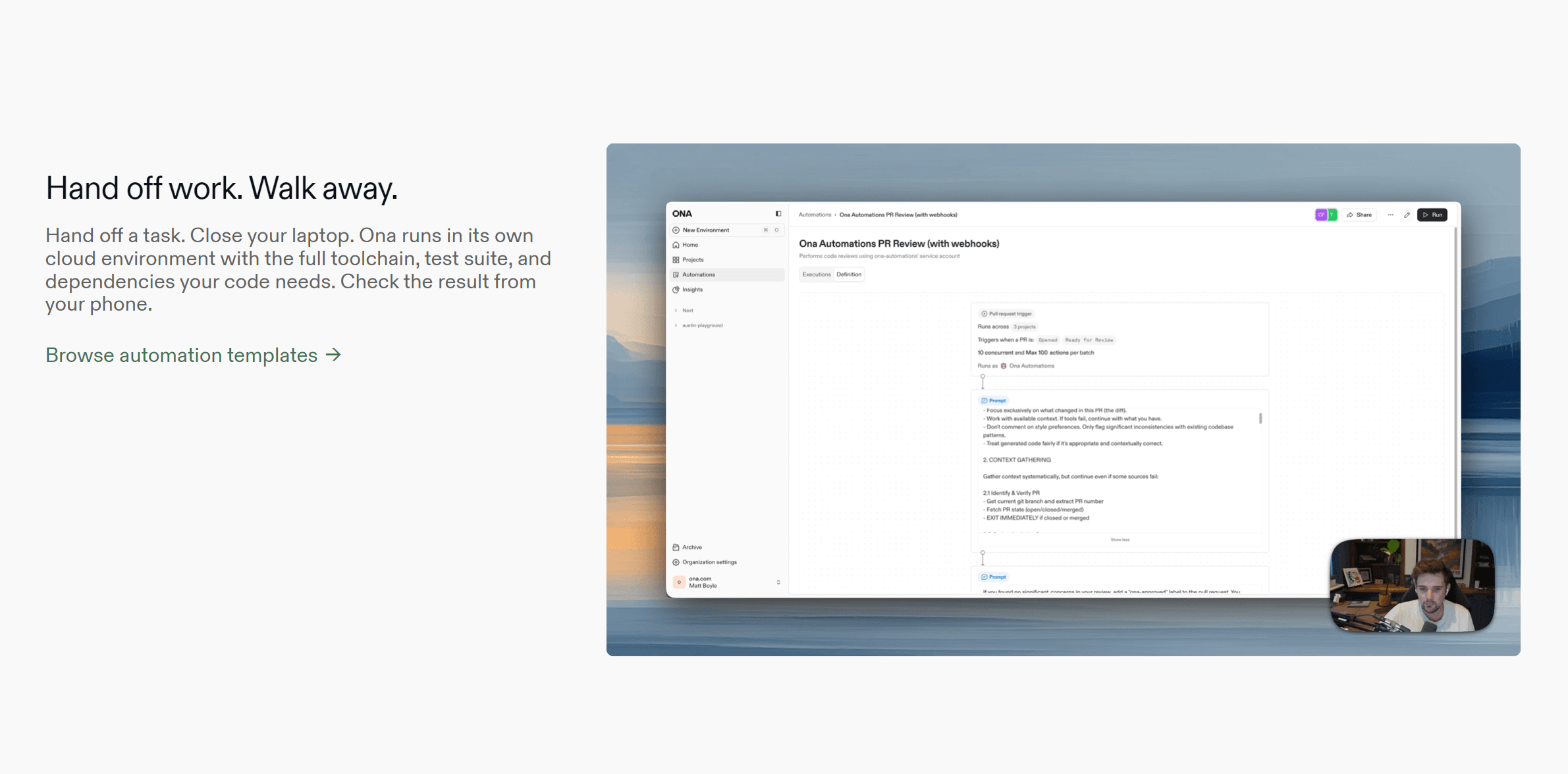Click the Organization settings gear icon
Image resolution: width=1568 pixels, height=774 pixels.
tap(676, 562)
